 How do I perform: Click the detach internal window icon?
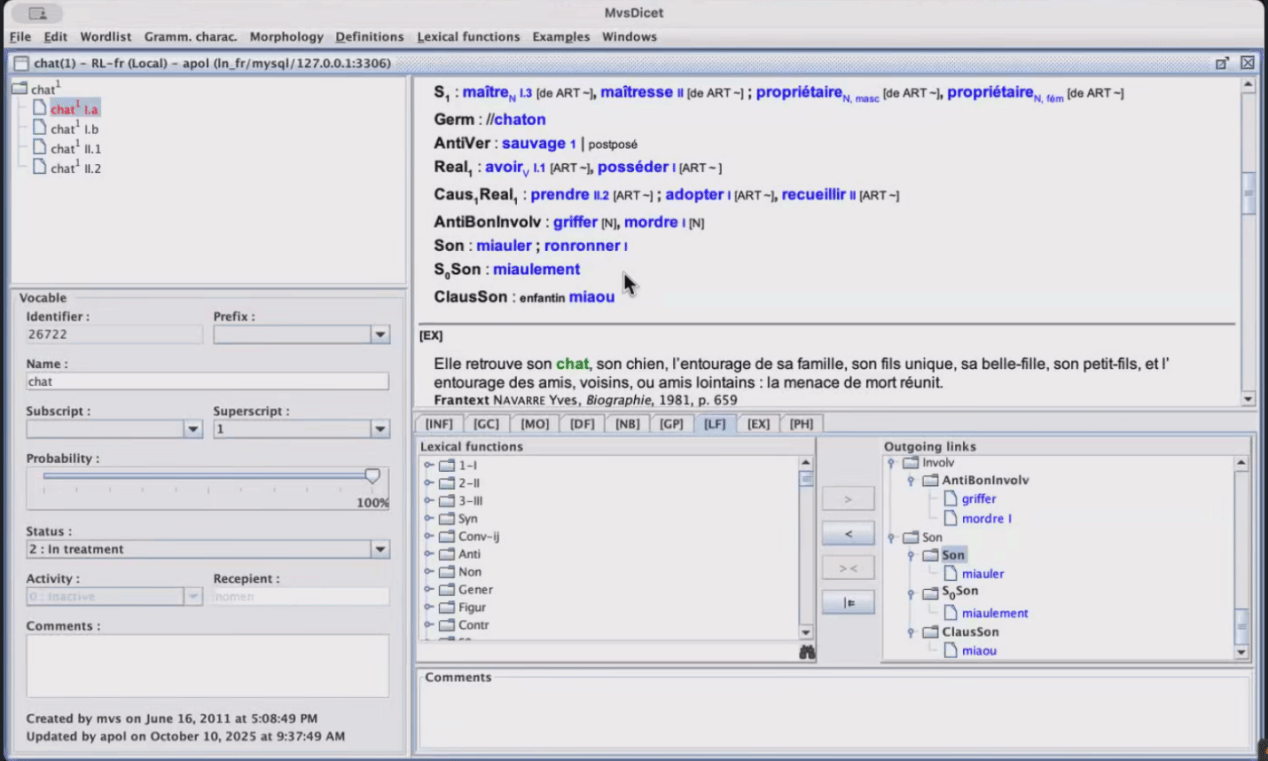pos(1222,63)
